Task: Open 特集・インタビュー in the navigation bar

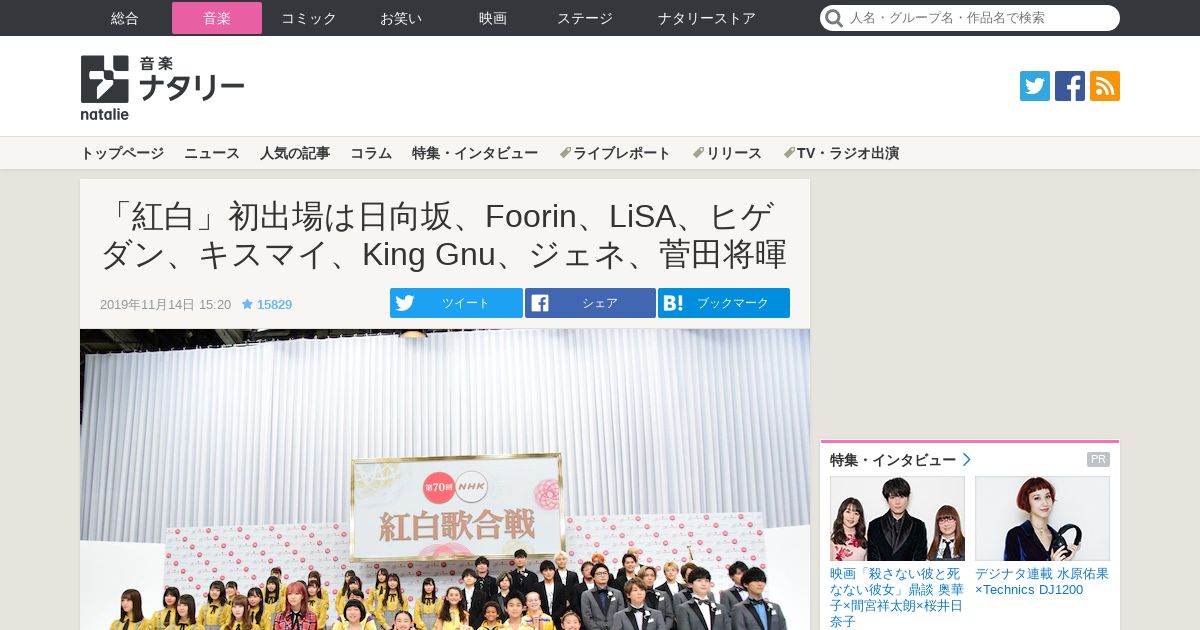Action: (475, 153)
